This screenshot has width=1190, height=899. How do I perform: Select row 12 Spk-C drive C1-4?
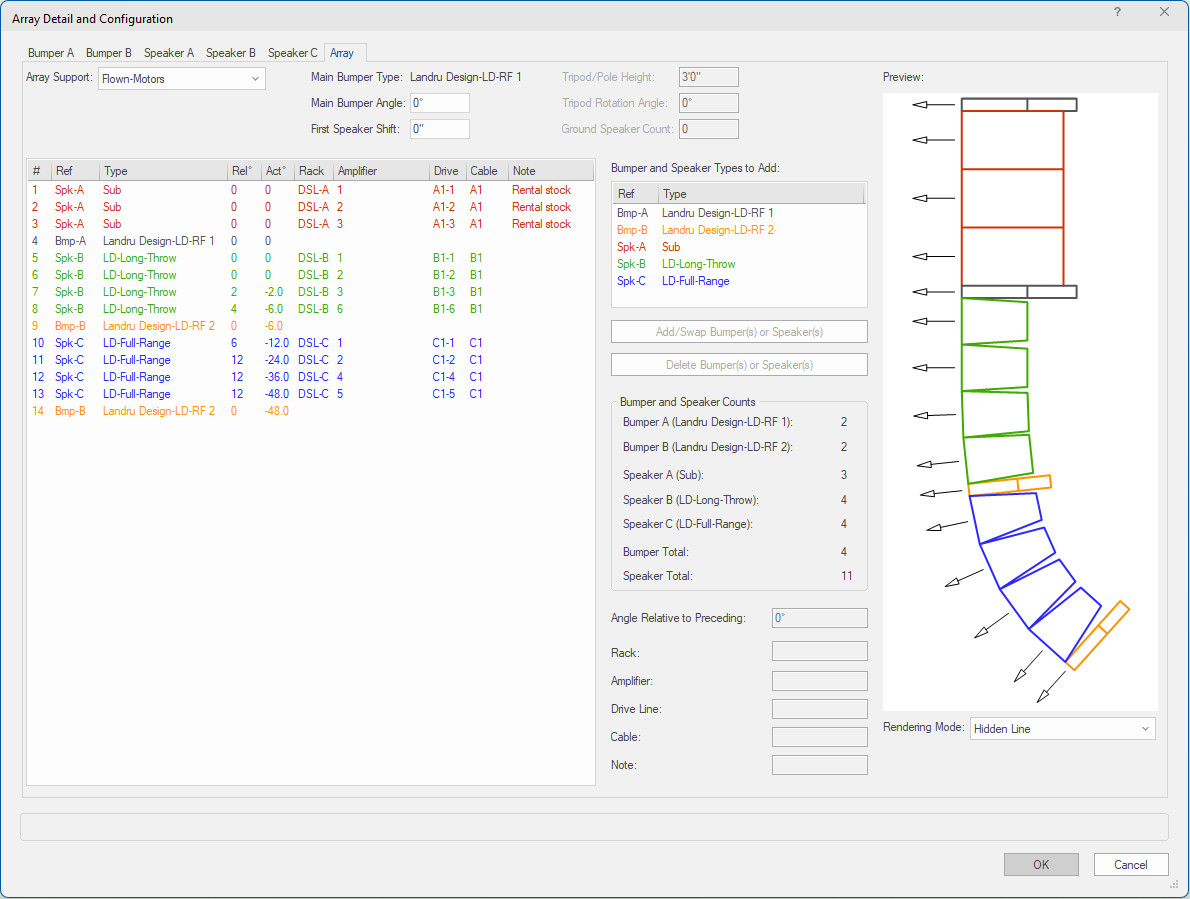[310, 377]
